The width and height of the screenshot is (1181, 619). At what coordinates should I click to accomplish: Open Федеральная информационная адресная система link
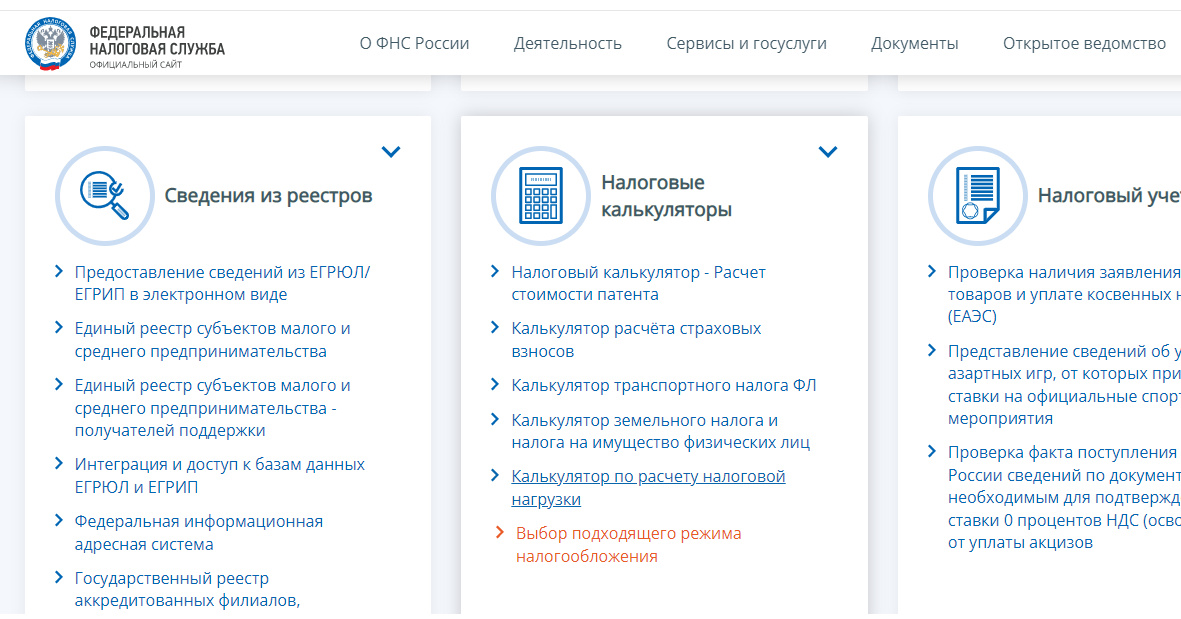[199, 532]
